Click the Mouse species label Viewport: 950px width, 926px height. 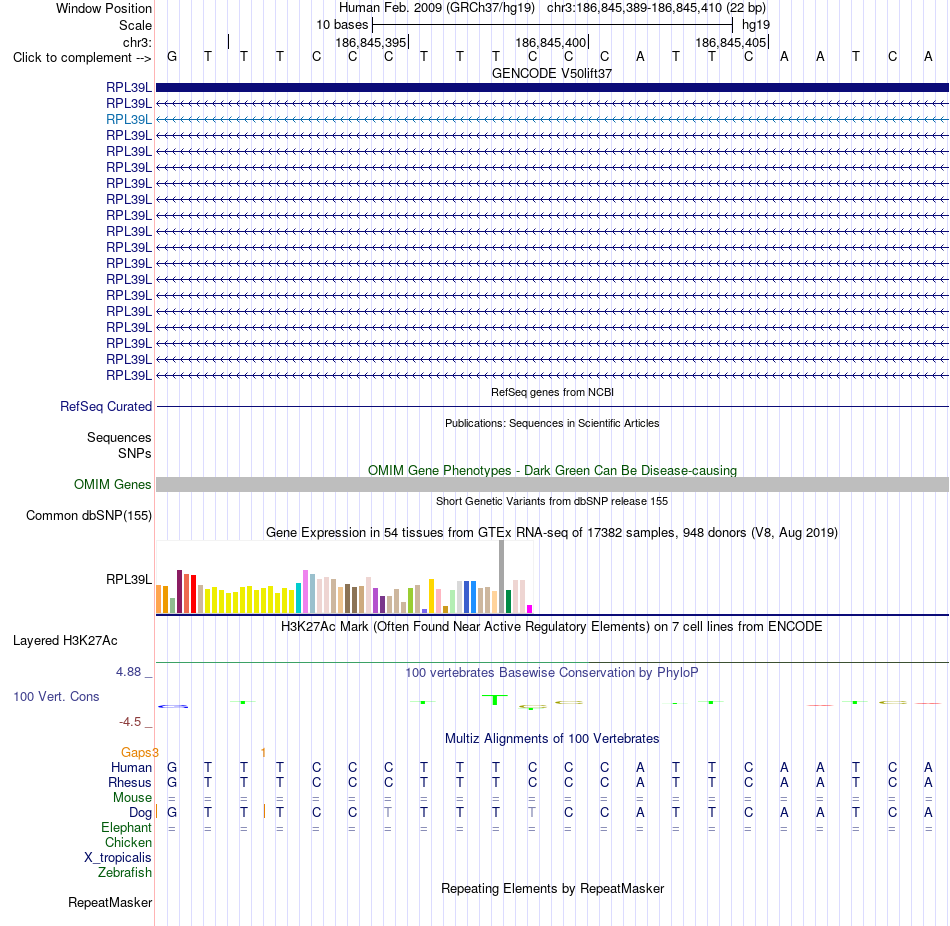coord(132,798)
